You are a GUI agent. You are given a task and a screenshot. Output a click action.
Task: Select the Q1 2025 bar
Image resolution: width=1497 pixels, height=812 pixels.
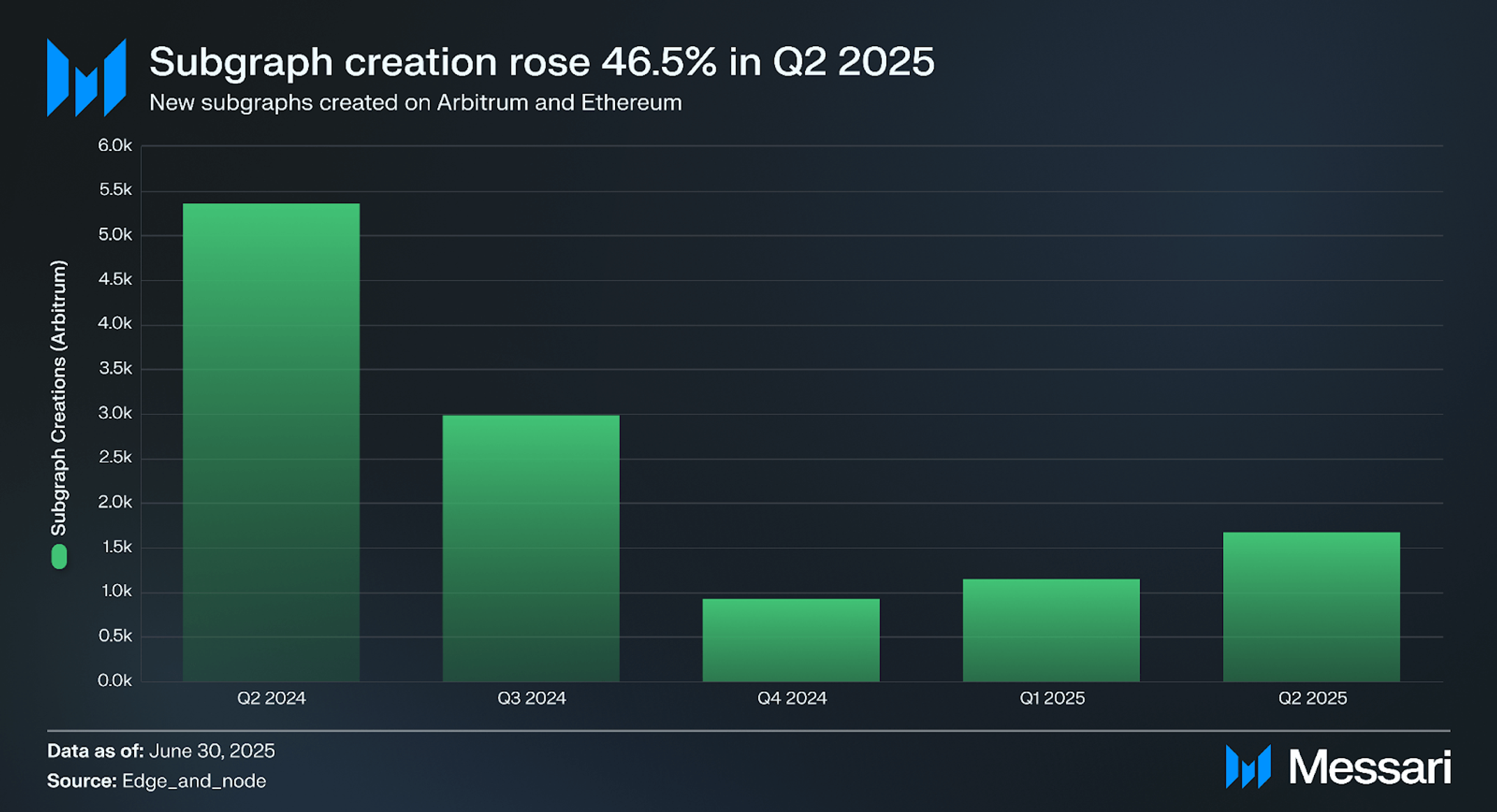pos(1051,630)
